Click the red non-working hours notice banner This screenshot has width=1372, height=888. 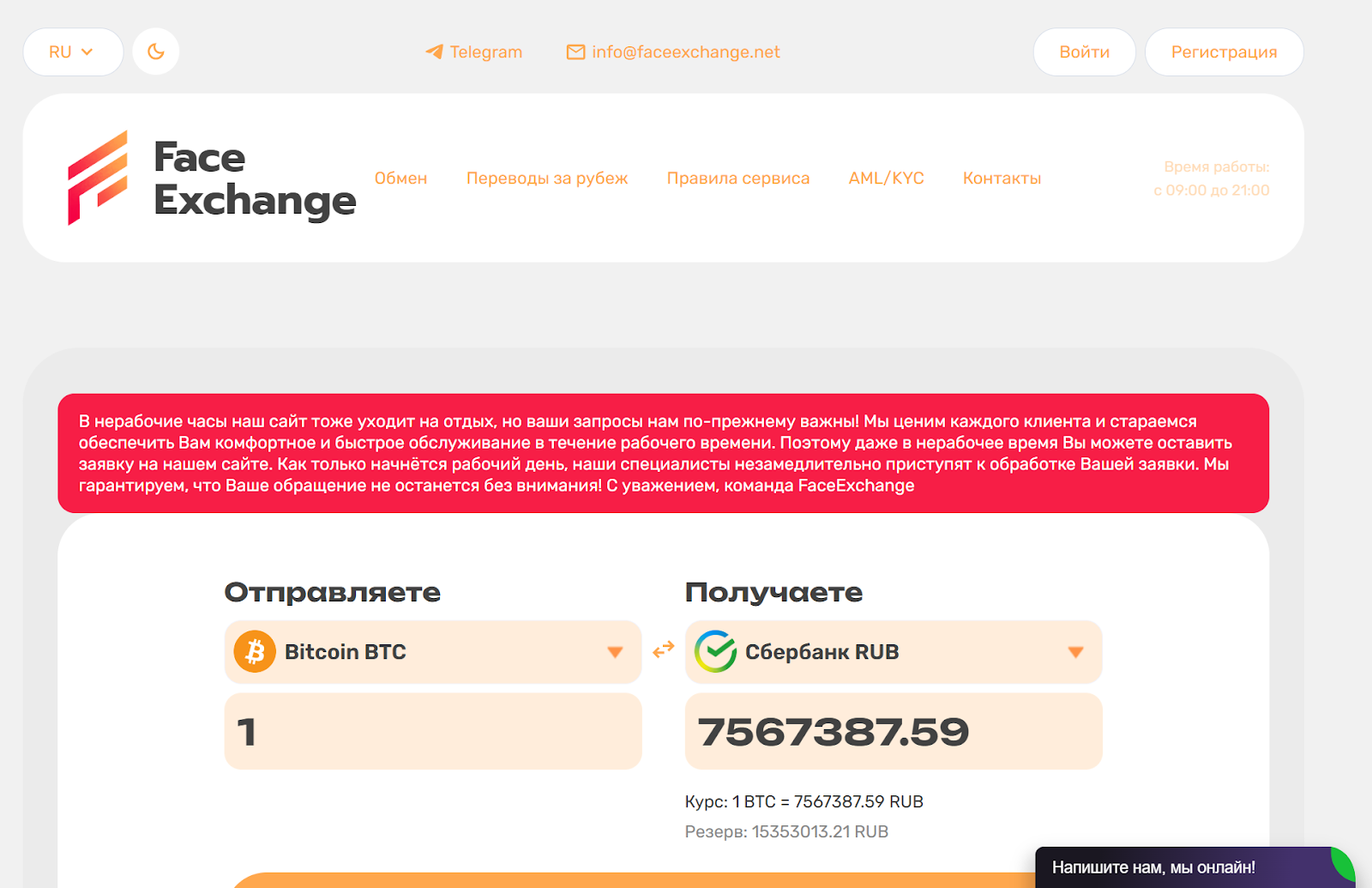pos(664,453)
